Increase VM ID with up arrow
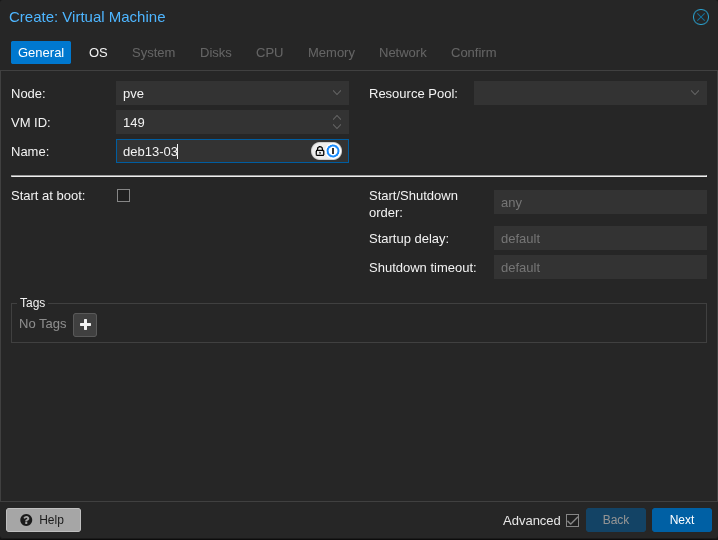718x540 pixels. [337, 117]
